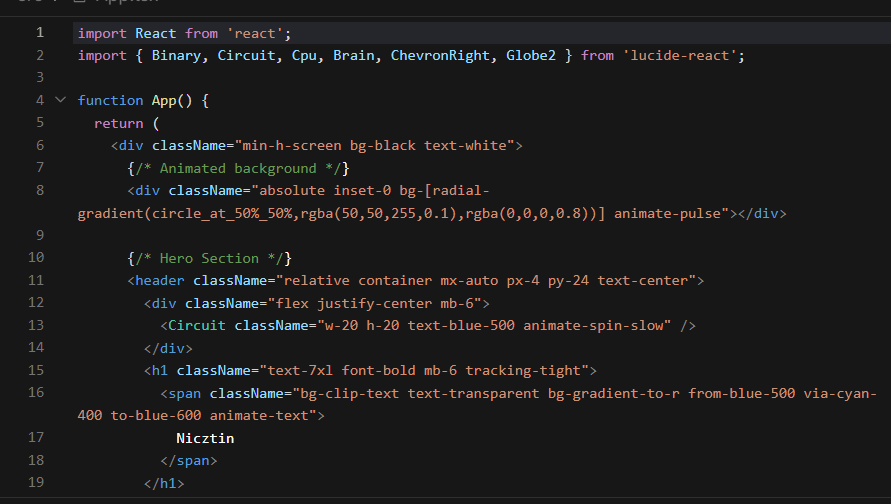
Task: Select line number 16 in the gutter
Action: 36,392
